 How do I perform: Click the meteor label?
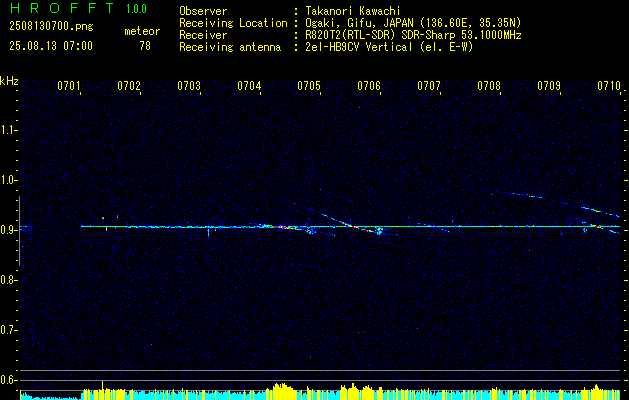coord(142,31)
